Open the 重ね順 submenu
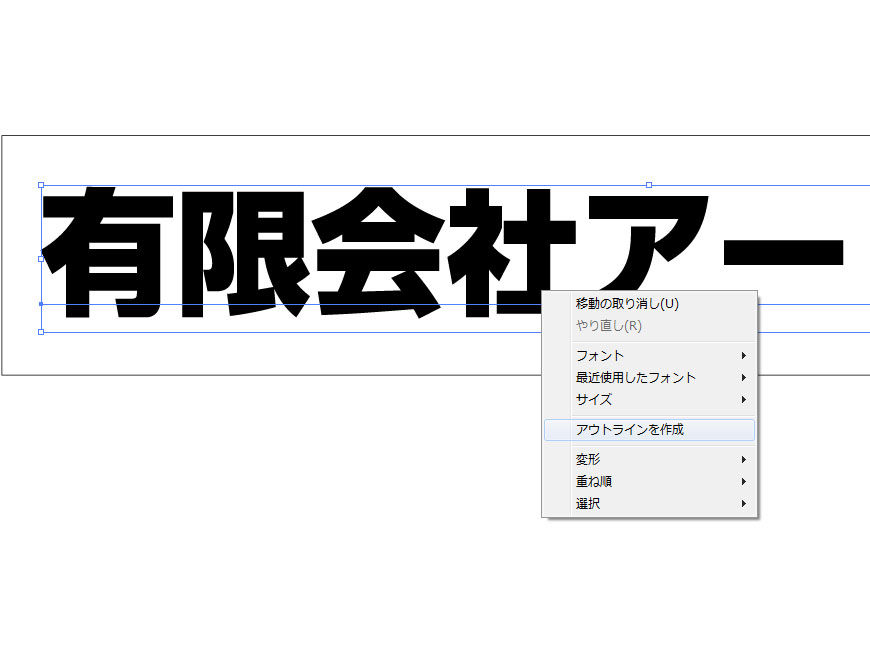Screen dimensions: 870x650 tap(649, 481)
